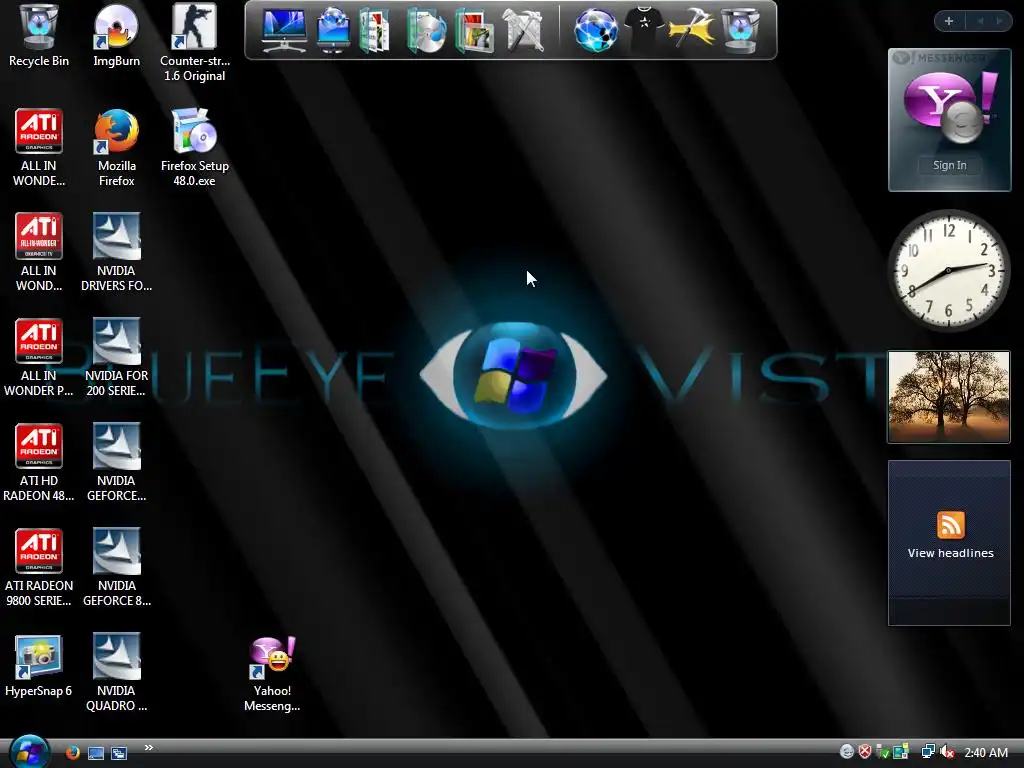
Task: Open the black t-shirt dock icon
Action: 644,29
